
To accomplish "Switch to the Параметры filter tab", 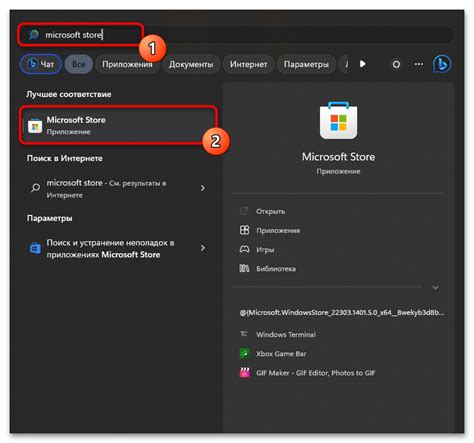I will [306, 64].
